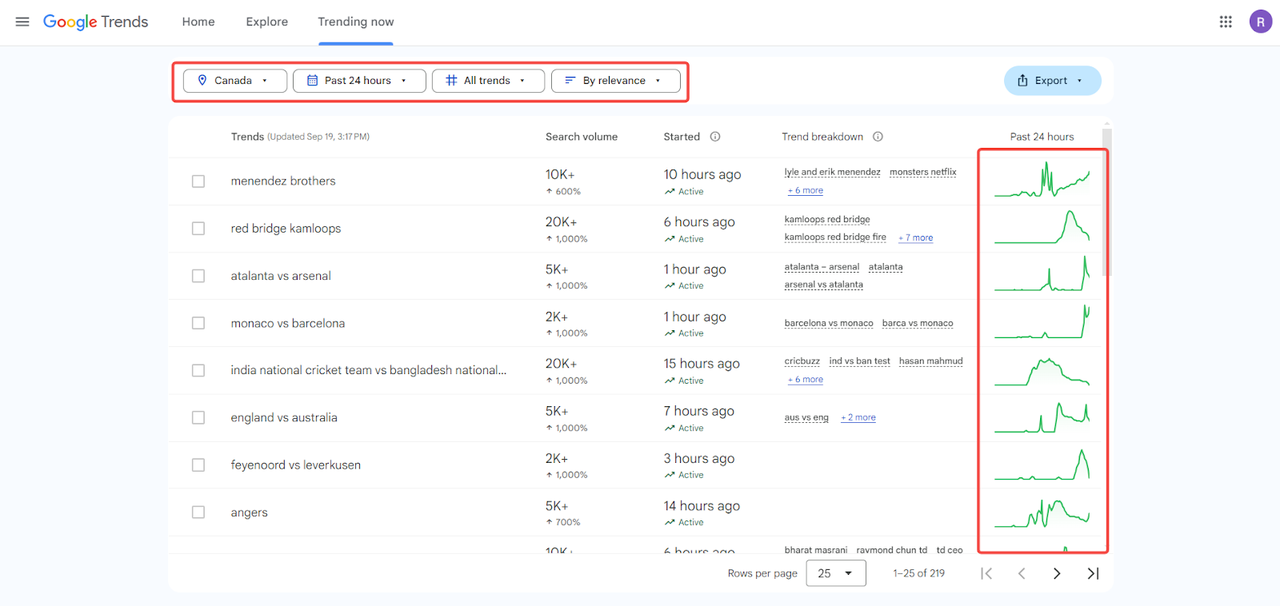Open the Past 24 hours dropdown
Image resolution: width=1280 pixels, height=606 pixels.
359,80
